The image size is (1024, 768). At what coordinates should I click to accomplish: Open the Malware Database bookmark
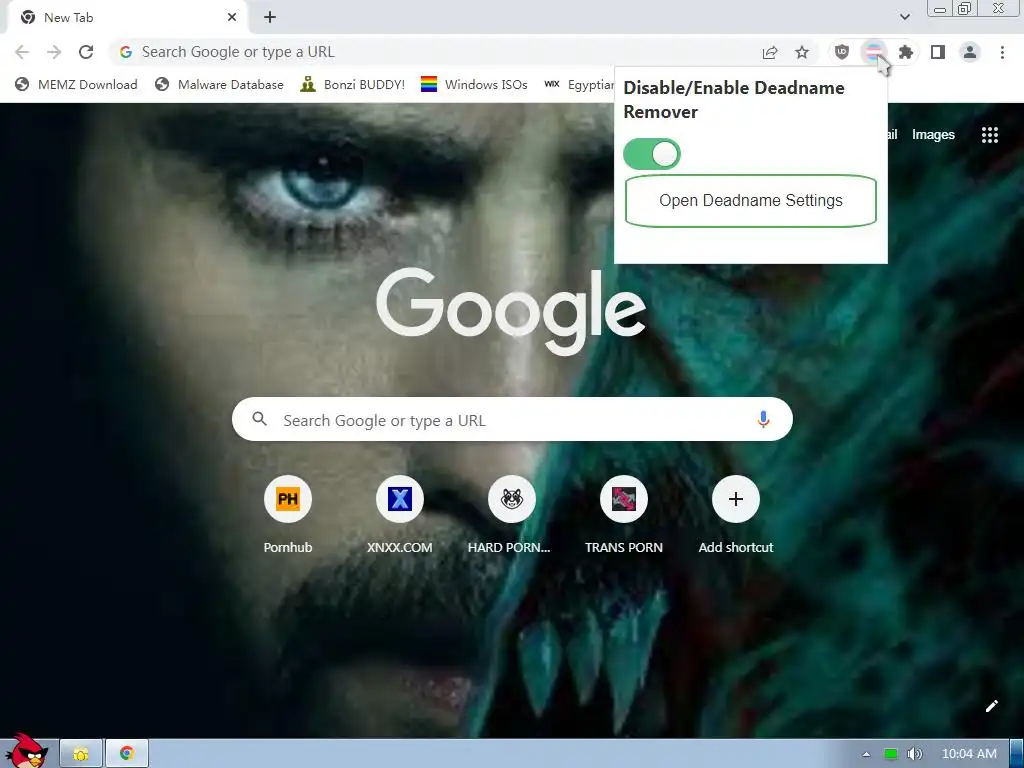click(x=219, y=84)
